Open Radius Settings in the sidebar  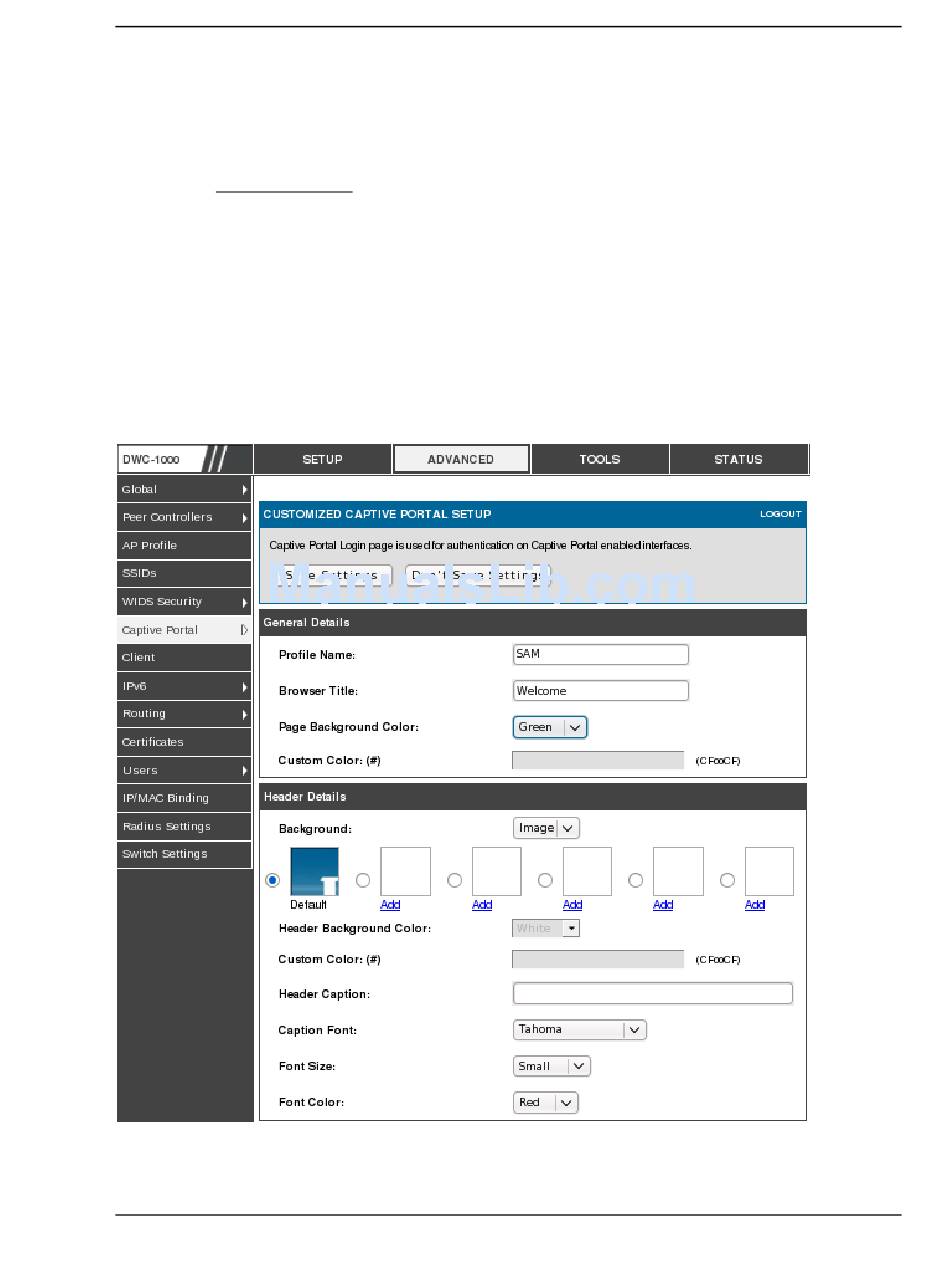(184, 826)
